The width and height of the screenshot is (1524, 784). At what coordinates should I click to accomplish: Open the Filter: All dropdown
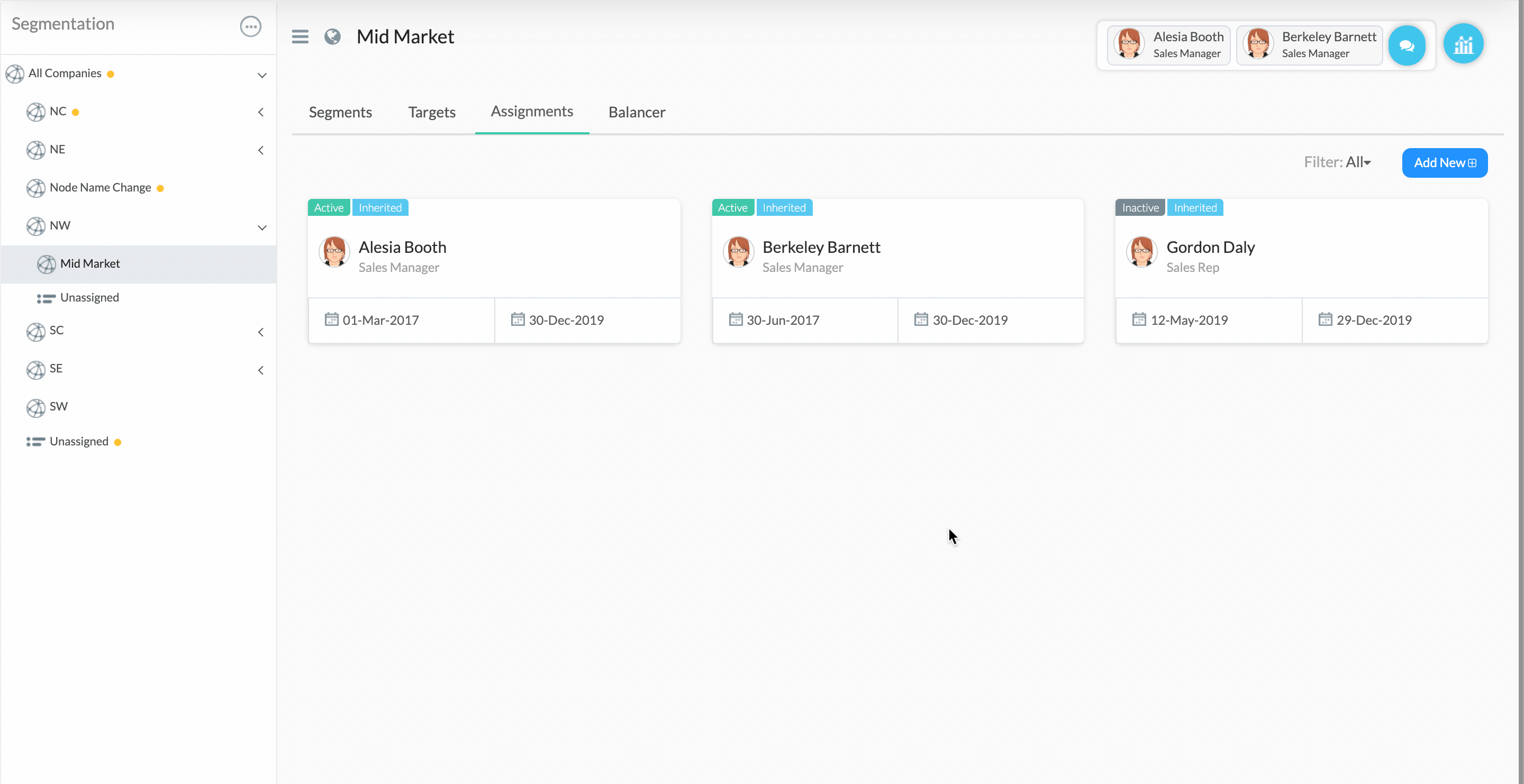click(1337, 162)
